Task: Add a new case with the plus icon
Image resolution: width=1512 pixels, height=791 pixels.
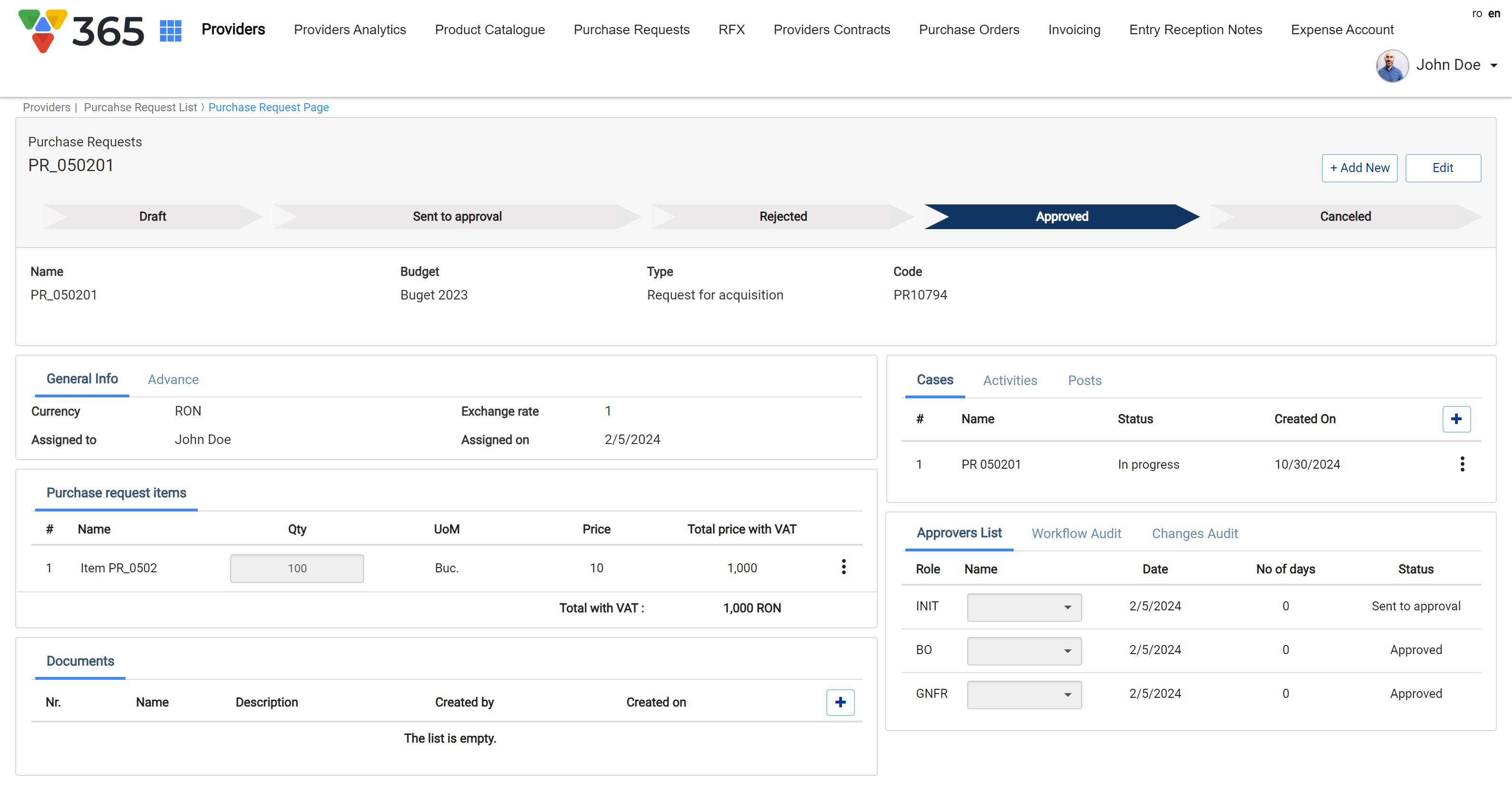Action: 1455,419
